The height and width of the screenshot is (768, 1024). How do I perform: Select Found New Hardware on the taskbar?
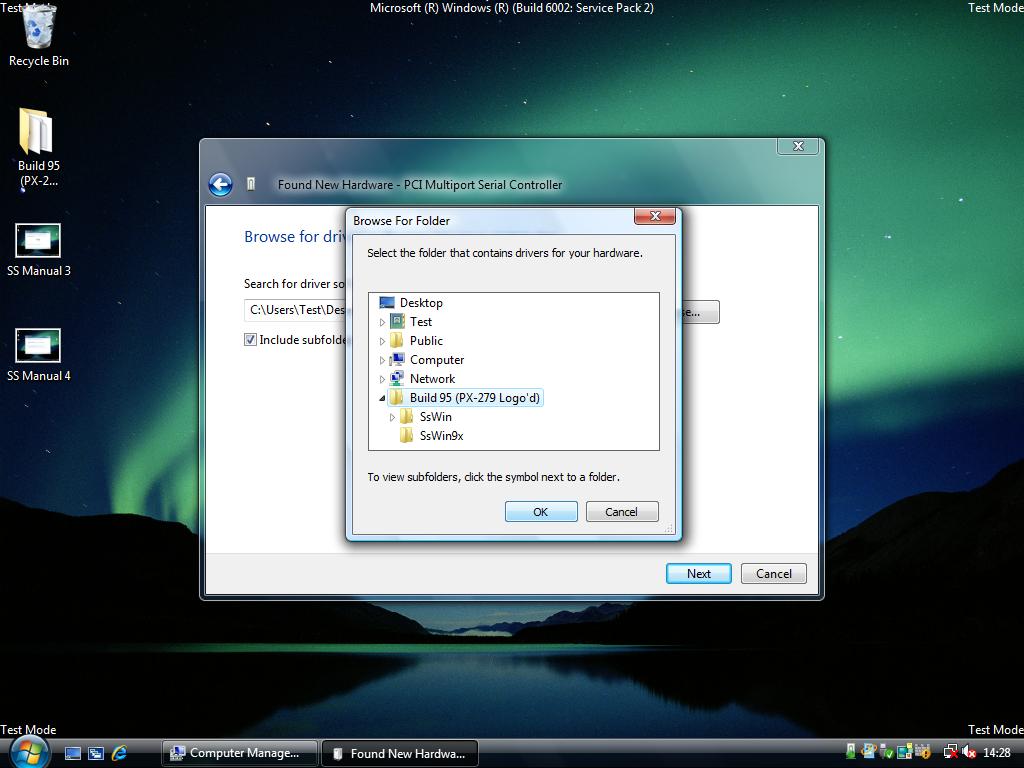pos(400,753)
